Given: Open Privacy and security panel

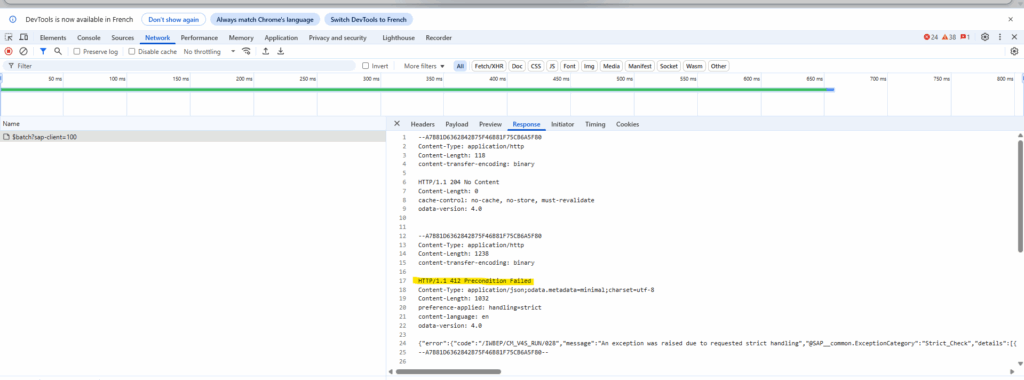Looking at the screenshot, I should click(x=338, y=38).
